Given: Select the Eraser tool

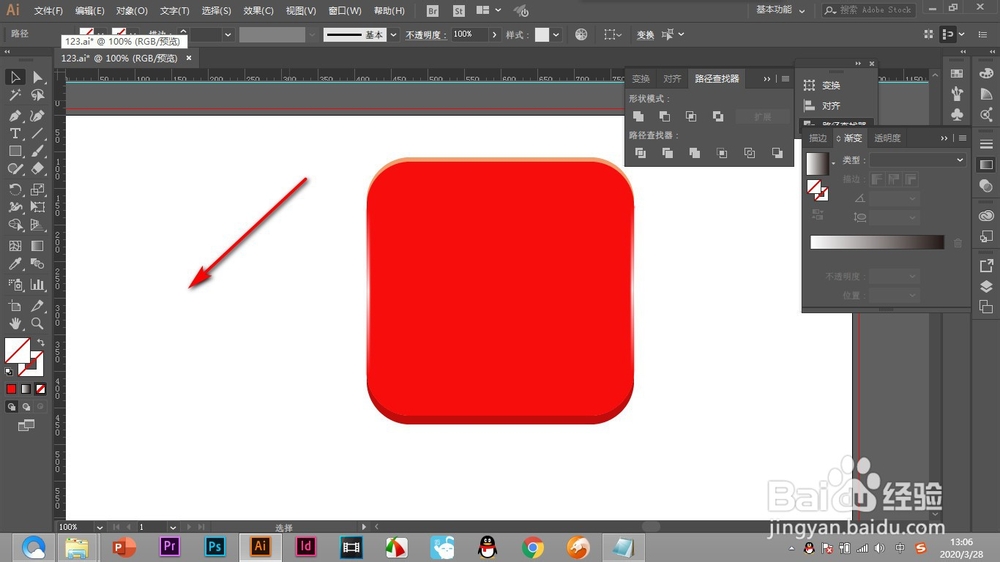Looking at the screenshot, I should [x=38, y=169].
